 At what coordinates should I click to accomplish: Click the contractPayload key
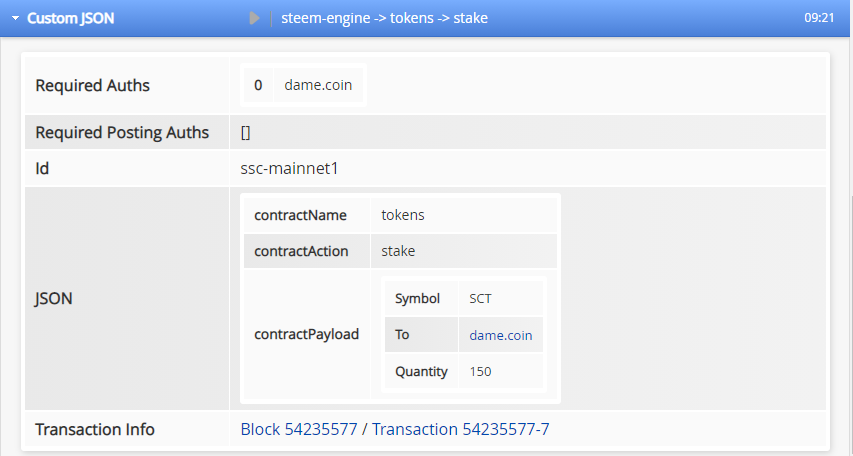point(306,334)
